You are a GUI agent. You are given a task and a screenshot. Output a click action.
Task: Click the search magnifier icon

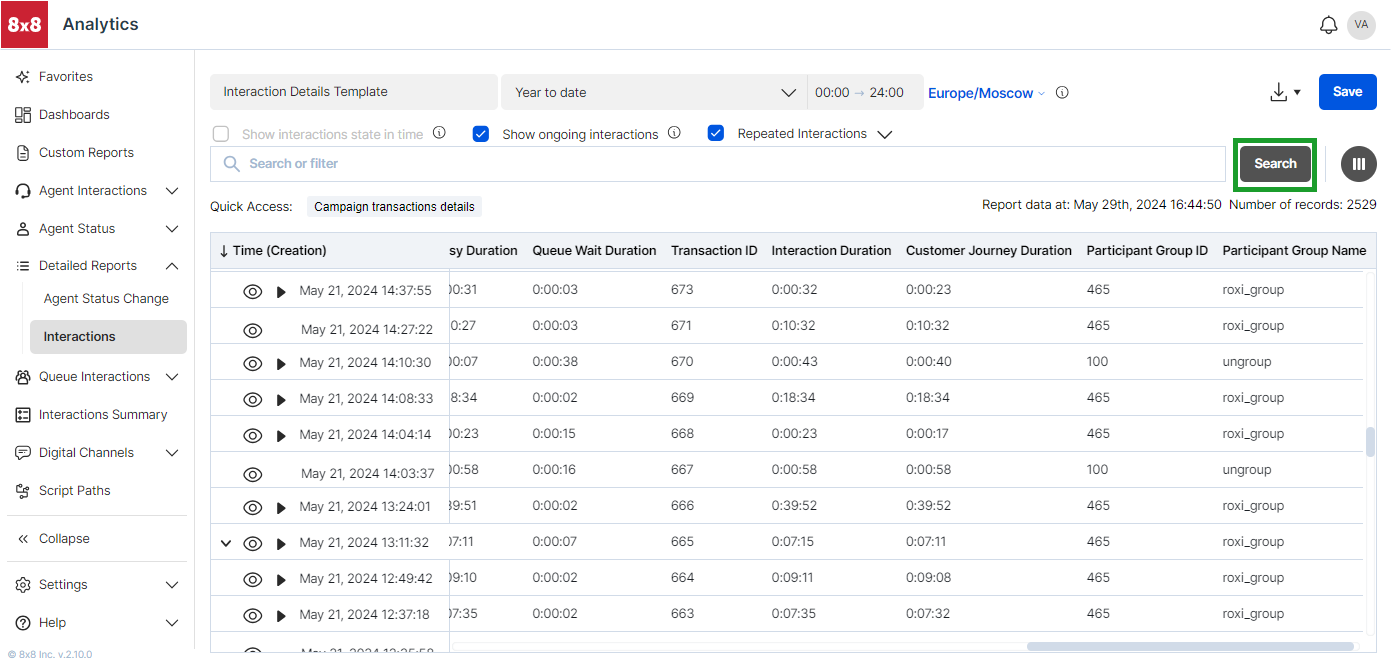[232, 164]
